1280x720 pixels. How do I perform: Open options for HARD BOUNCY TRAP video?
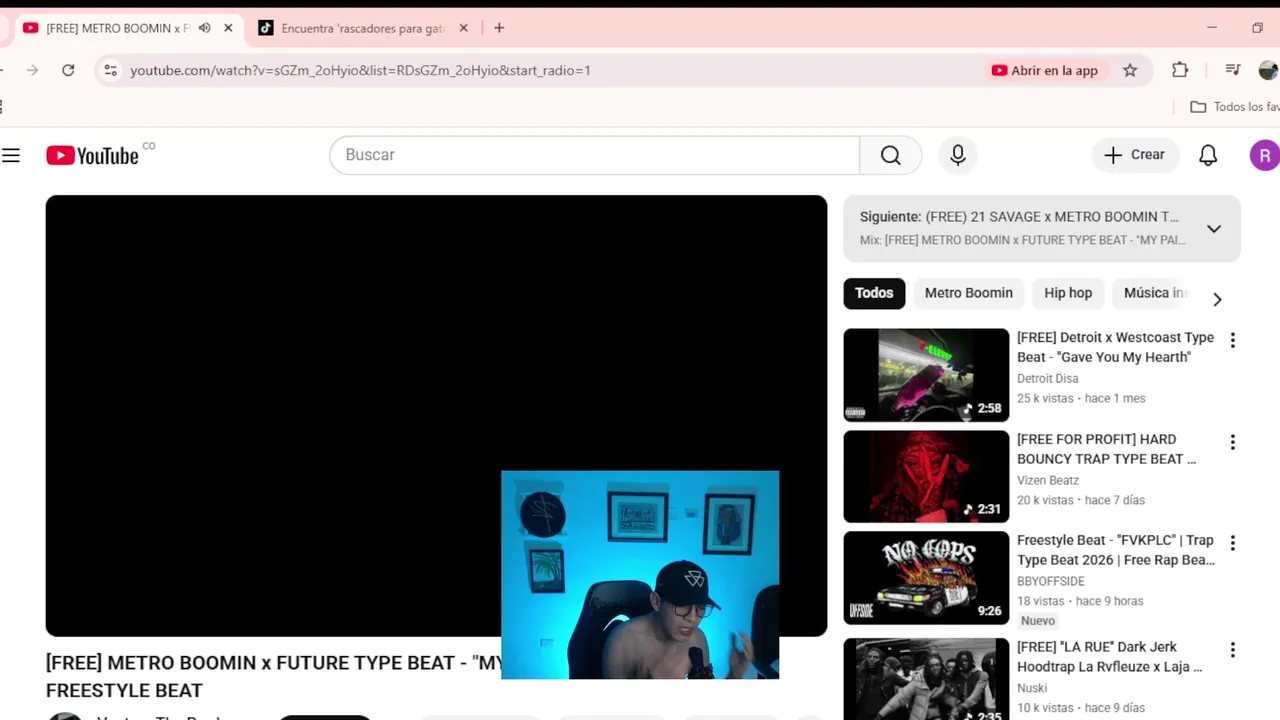(x=1232, y=442)
